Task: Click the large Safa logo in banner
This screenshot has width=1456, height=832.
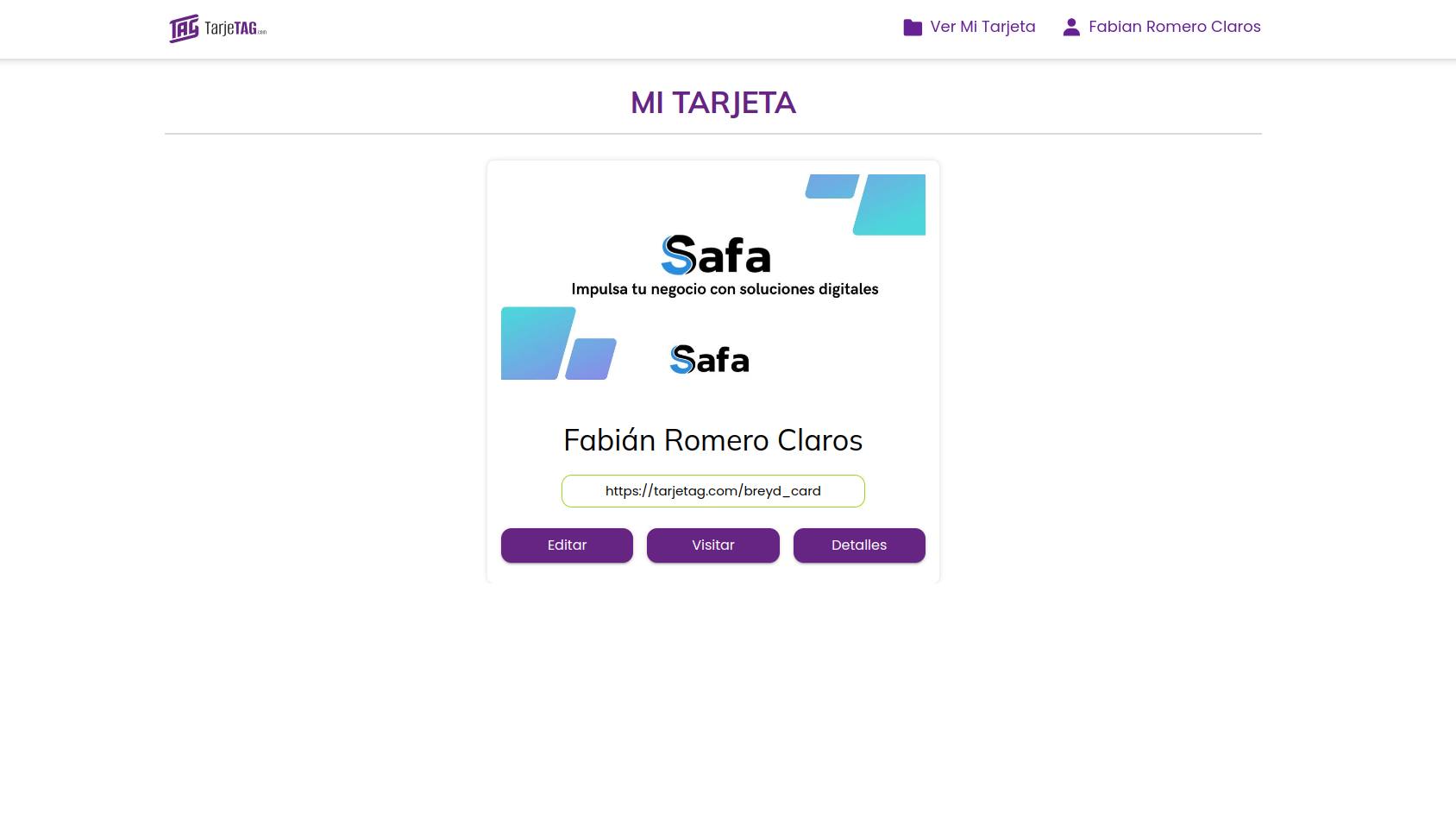Action: pyautogui.click(x=715, y=255)
